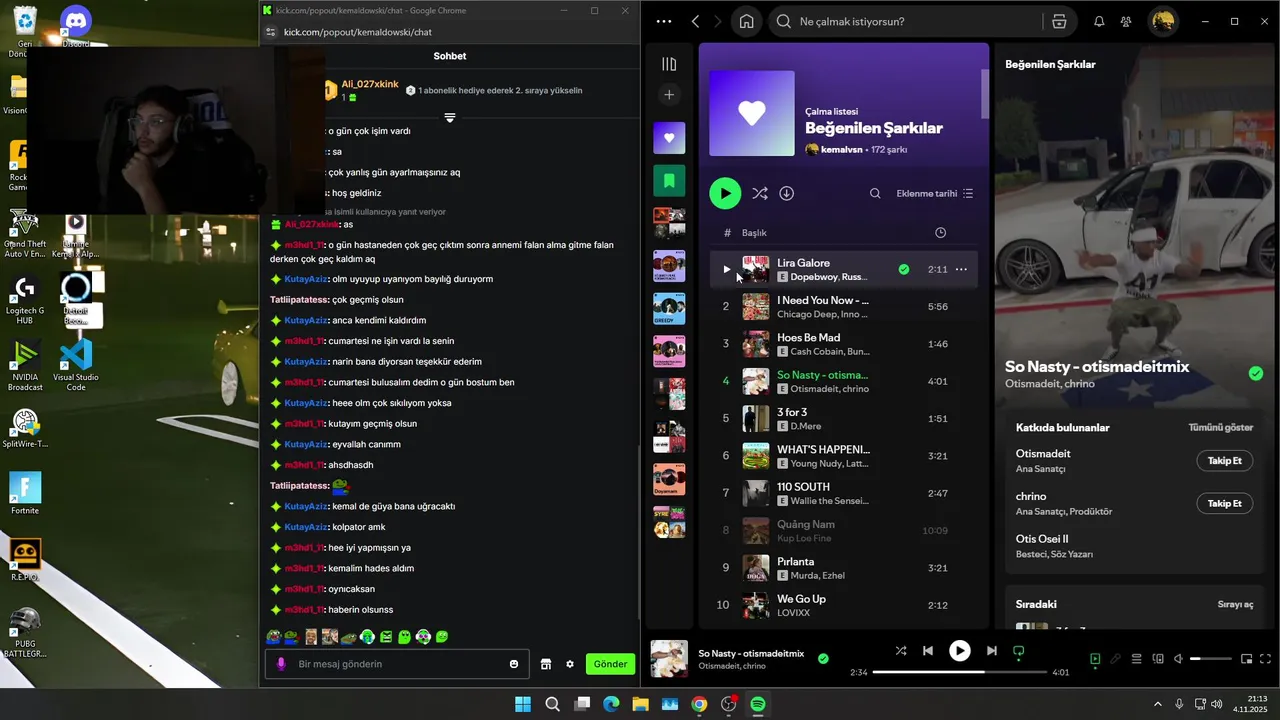Create a new playlist with the plus icon
1280x720 pixels.
669,95
